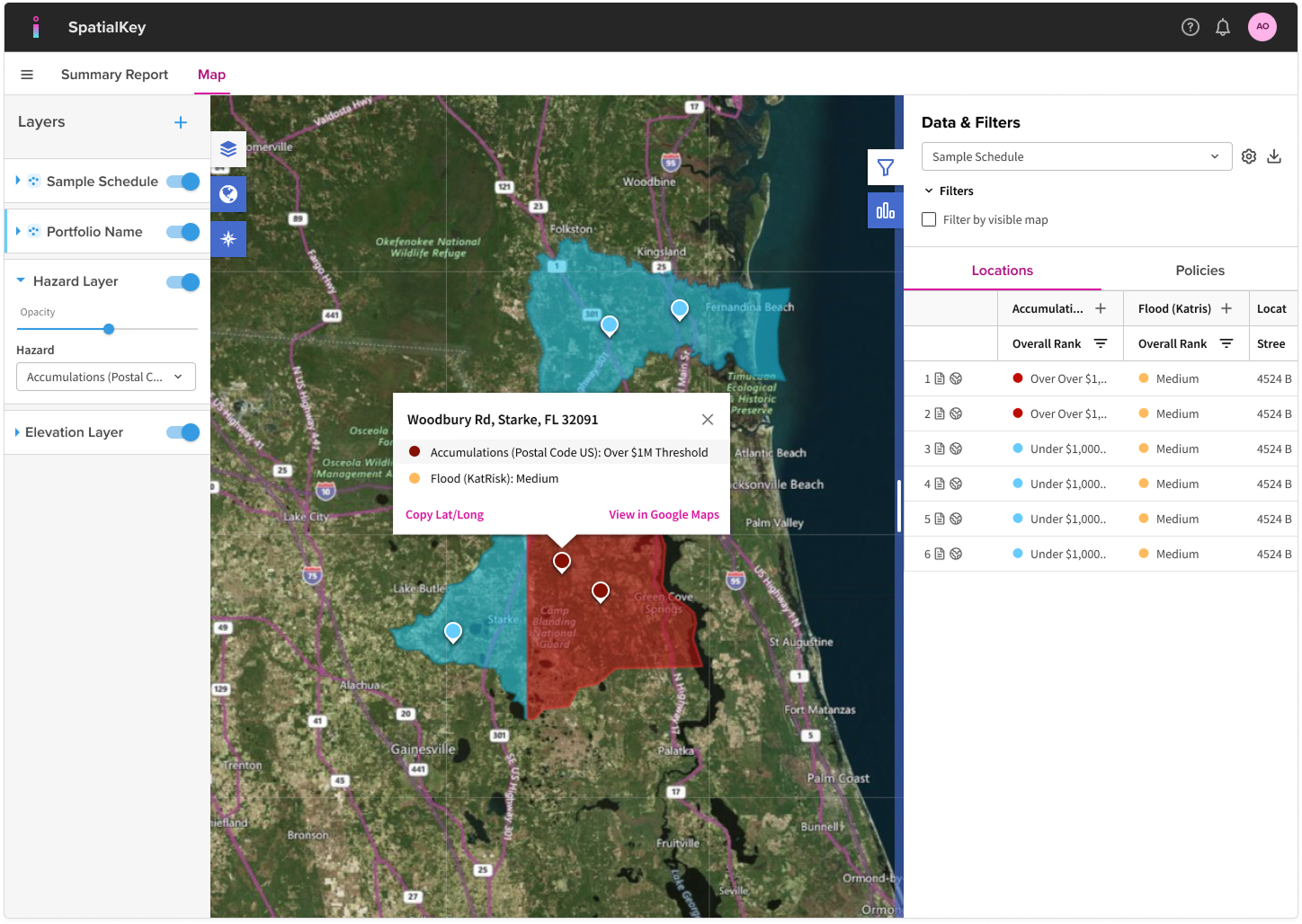Check the Filter by visible map box
This screenshot has height=924, width=1302.
929,219
